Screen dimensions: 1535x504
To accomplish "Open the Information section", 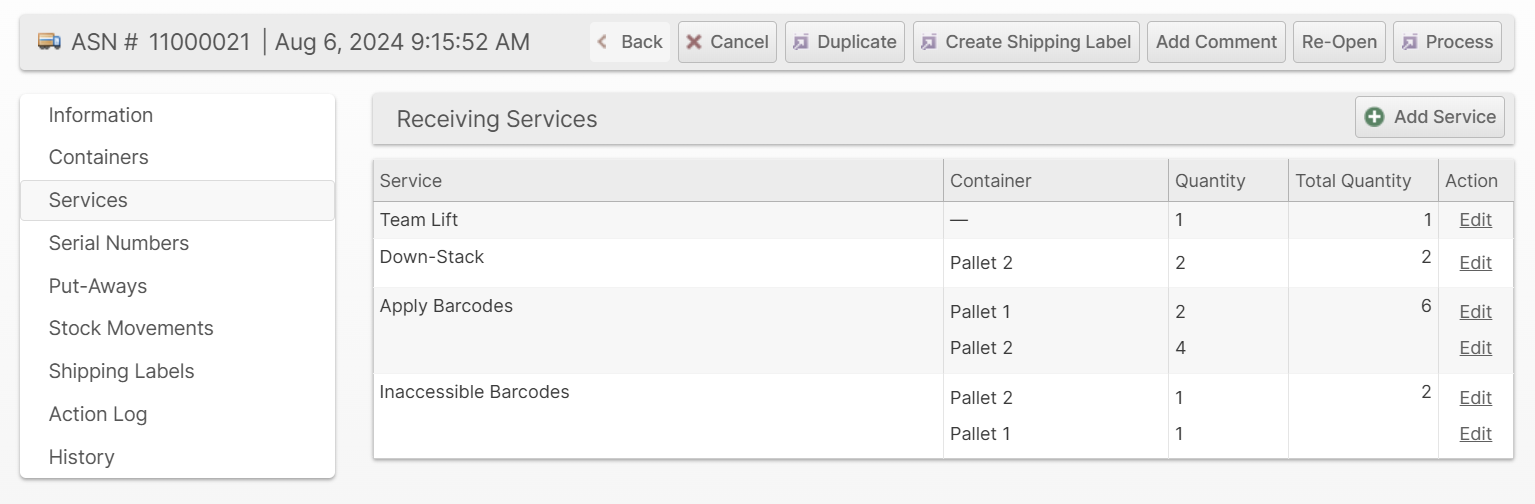I will click(101, 115).
